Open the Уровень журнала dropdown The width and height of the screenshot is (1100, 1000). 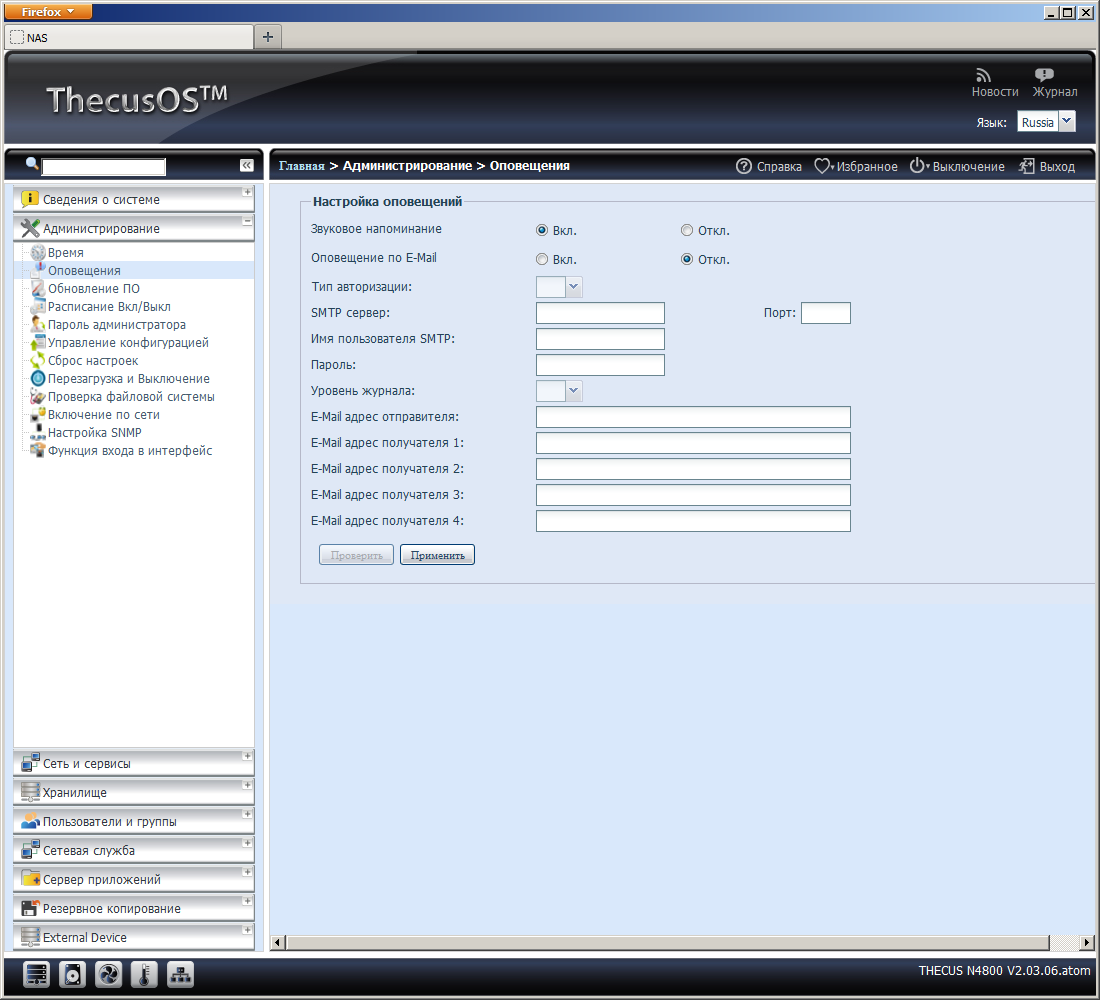[574, 391]
